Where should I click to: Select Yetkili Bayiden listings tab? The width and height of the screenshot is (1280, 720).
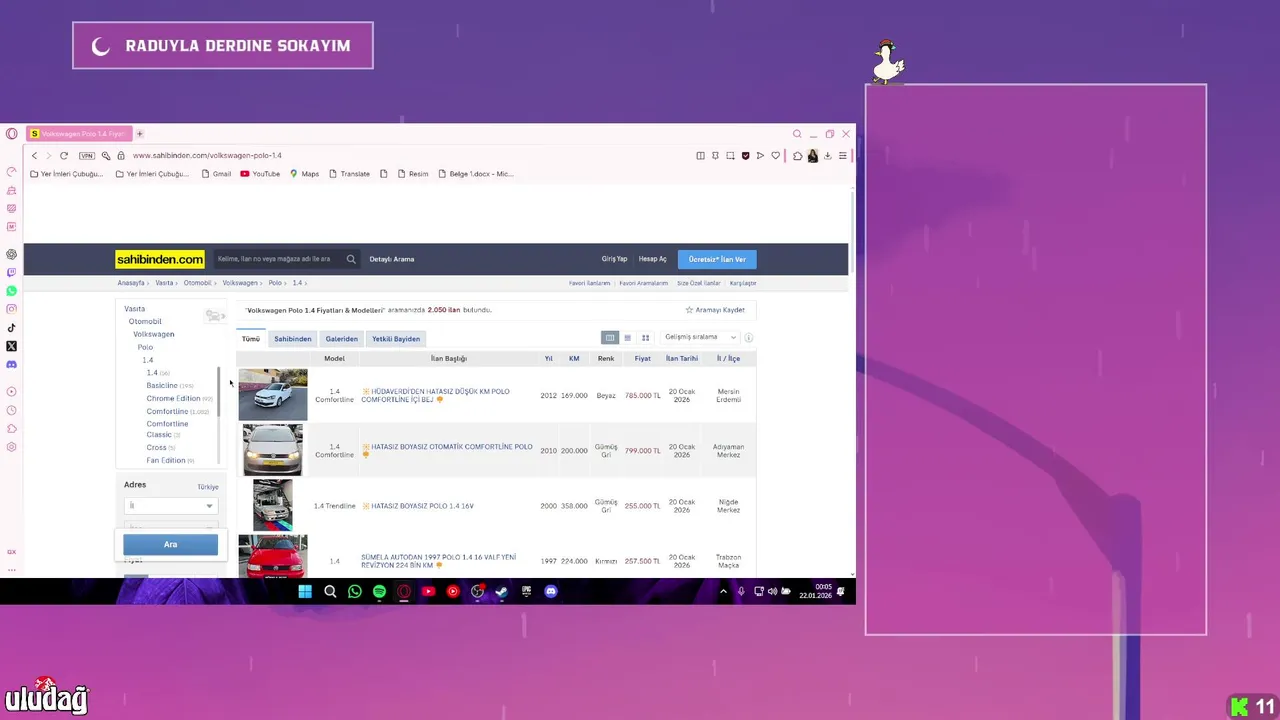pyautogui.click(x=396, y=339)
